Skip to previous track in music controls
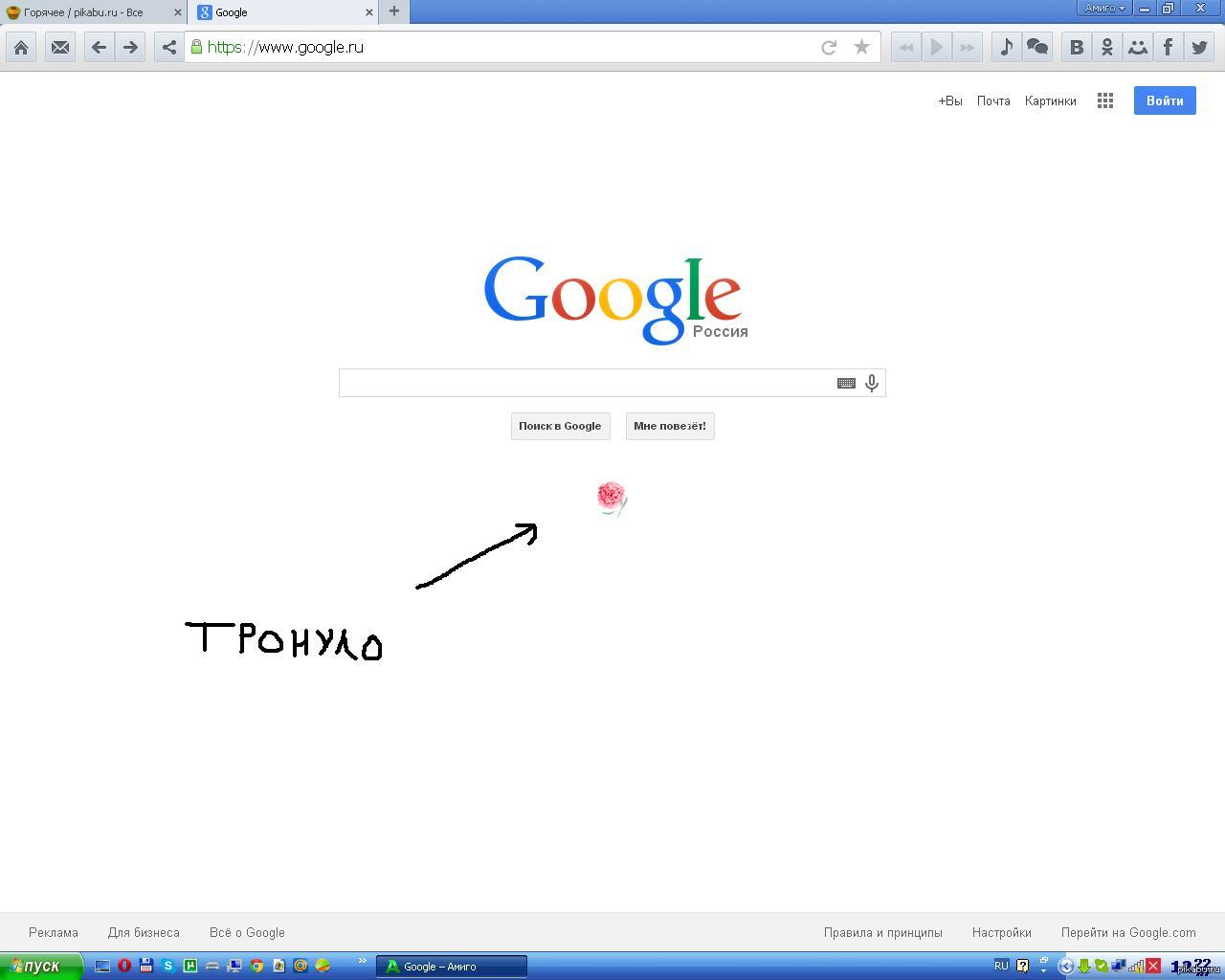 tap(906, 47)
